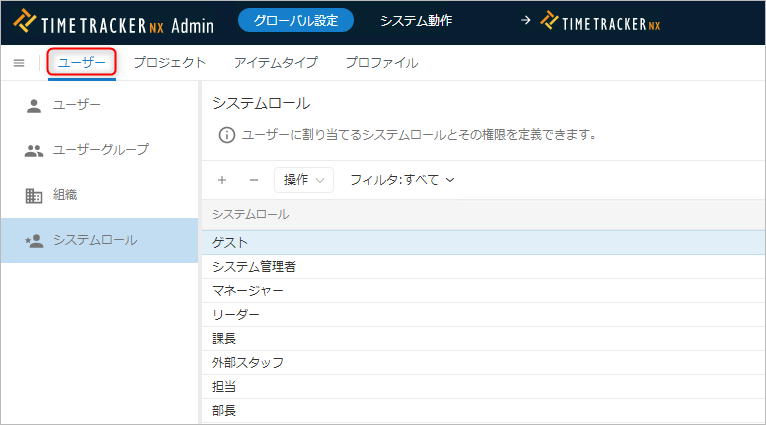Click the 組織 building icon
Screen dimensions: 766x425
tap(33, 195)
